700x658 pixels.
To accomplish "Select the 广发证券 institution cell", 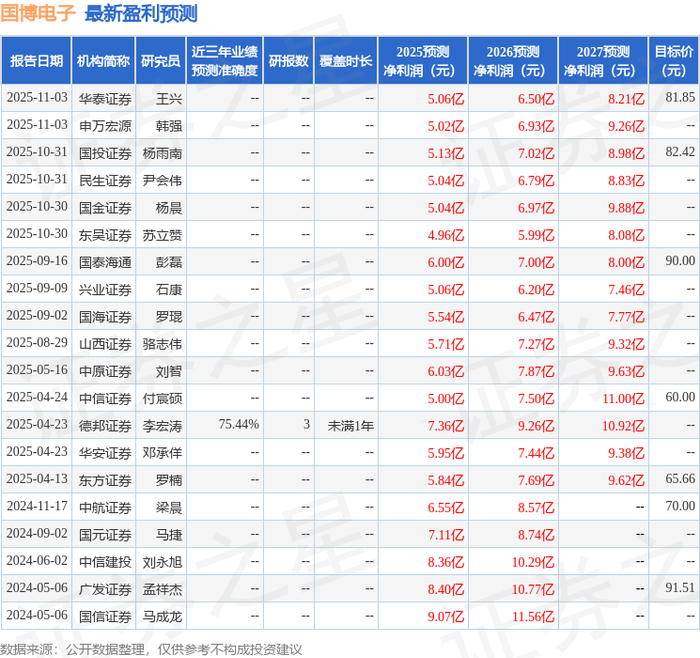I will coord(105,589).
